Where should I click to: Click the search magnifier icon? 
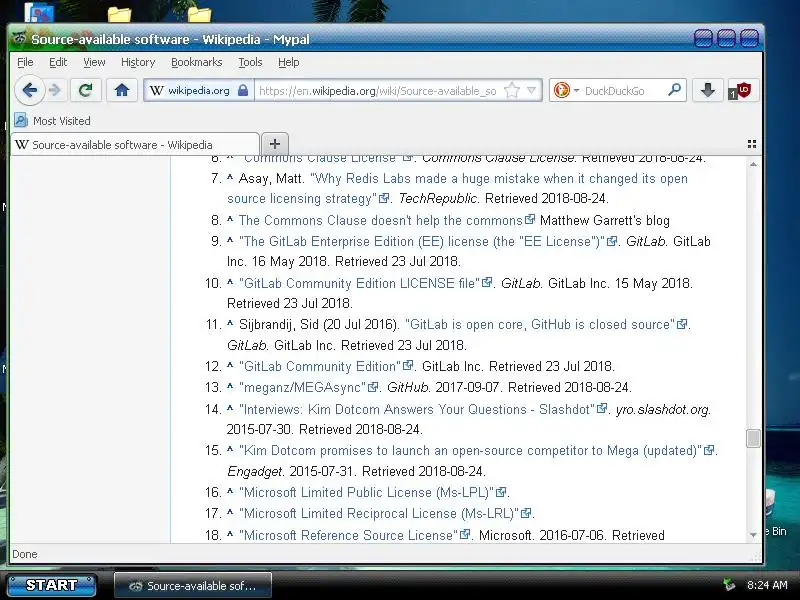[x=674, y=90]
